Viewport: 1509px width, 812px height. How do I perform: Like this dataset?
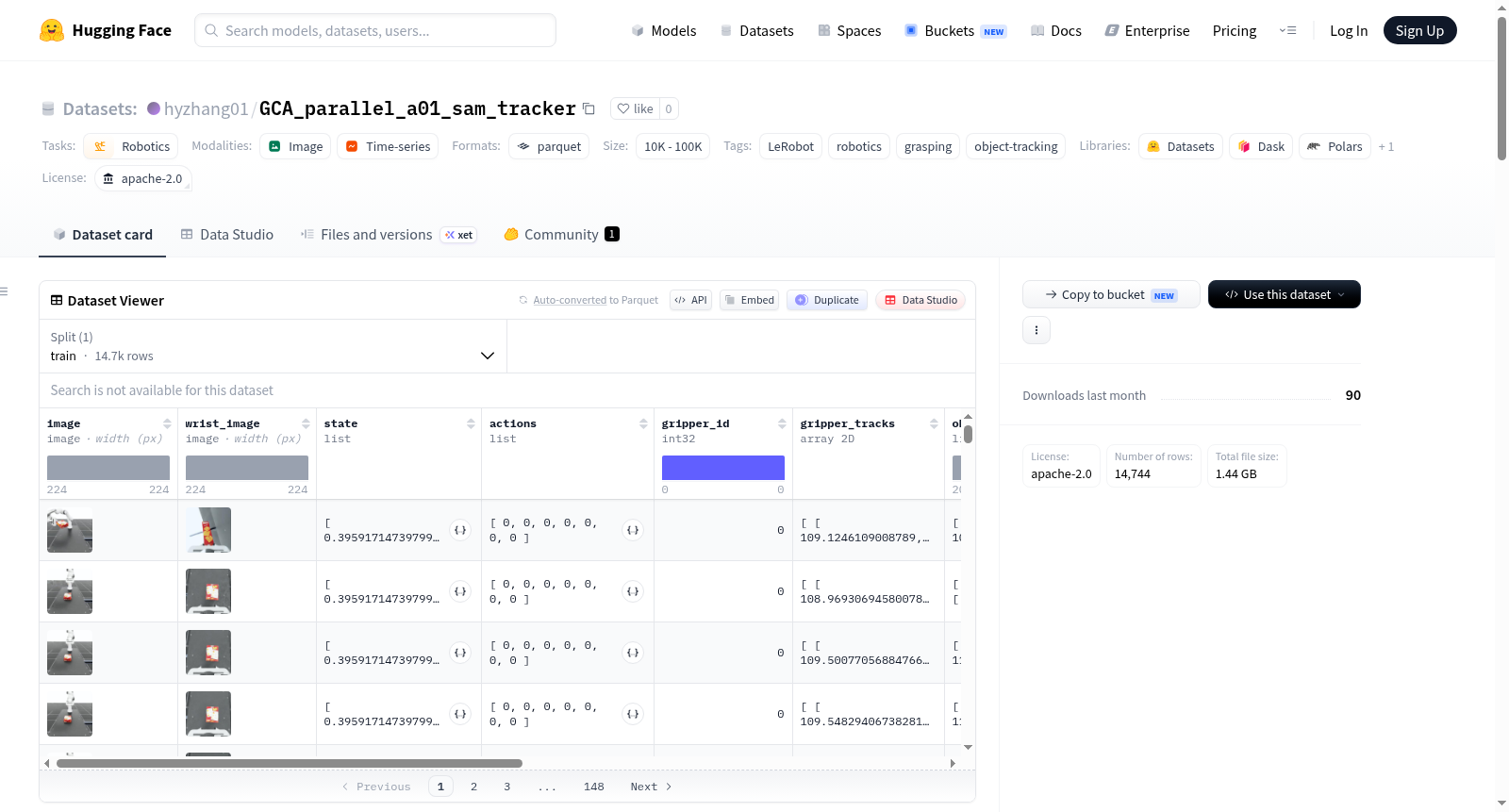point(635,108)
